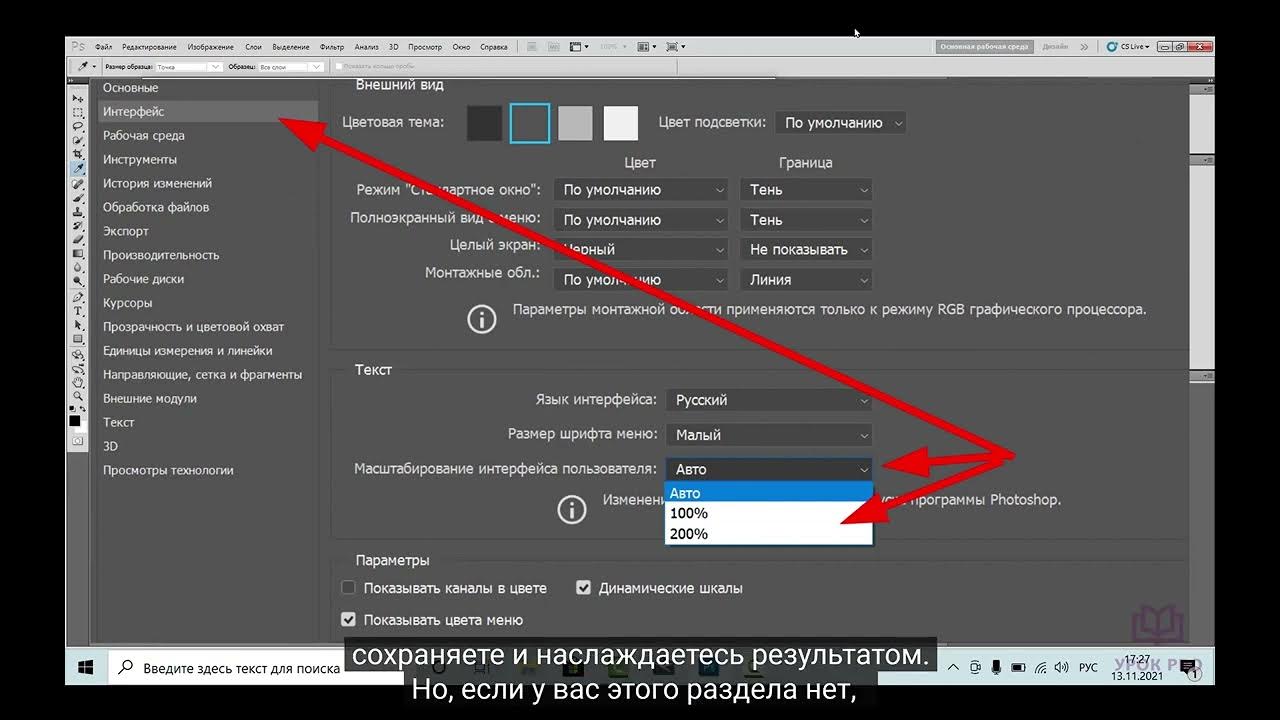The image size is (1280, 720).
Task: Open Полноэкранный вид с меню border dropdown
Action: point(806,220)
